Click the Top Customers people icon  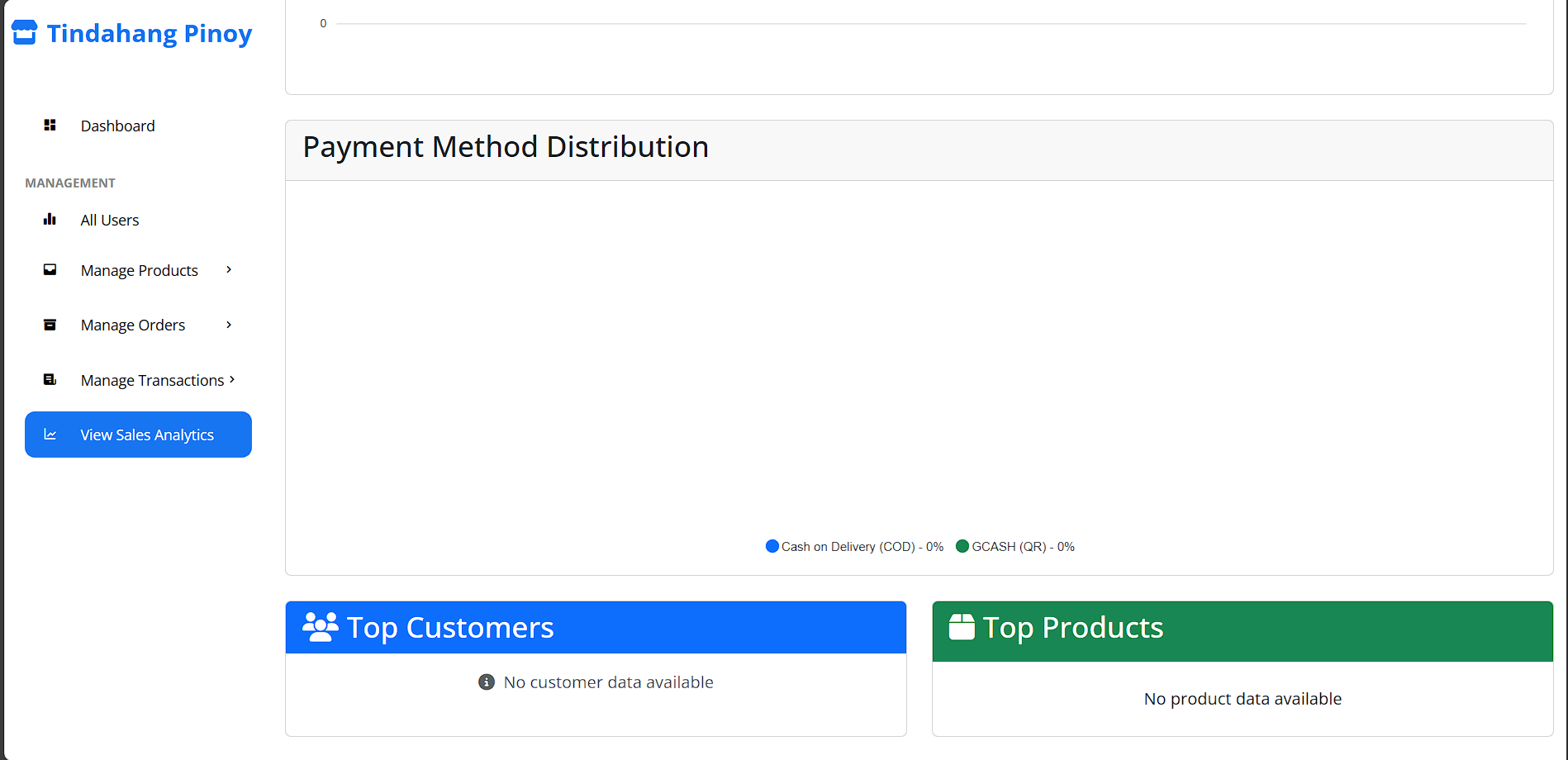320,627
